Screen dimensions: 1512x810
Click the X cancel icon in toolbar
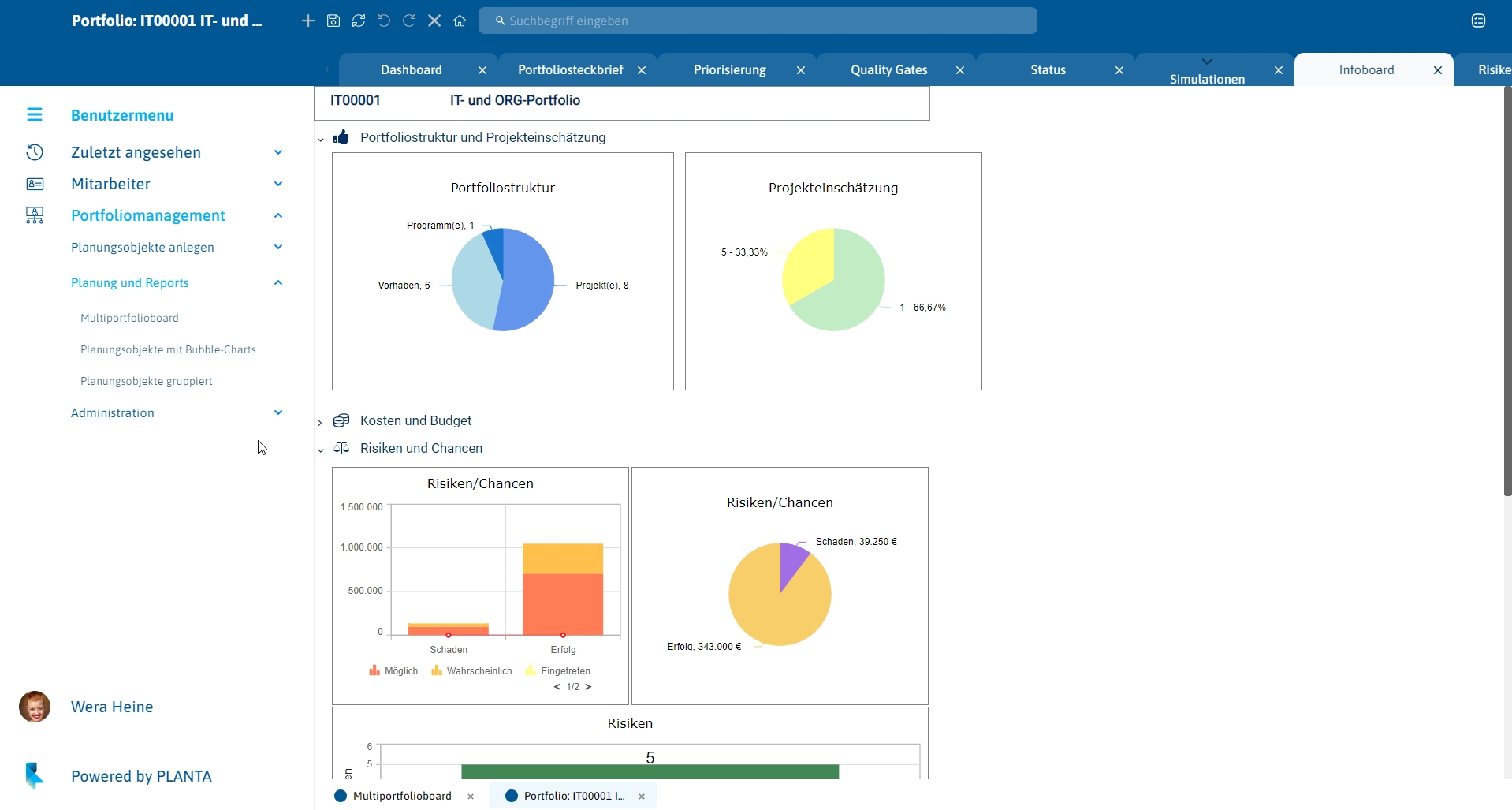point(434,21)
